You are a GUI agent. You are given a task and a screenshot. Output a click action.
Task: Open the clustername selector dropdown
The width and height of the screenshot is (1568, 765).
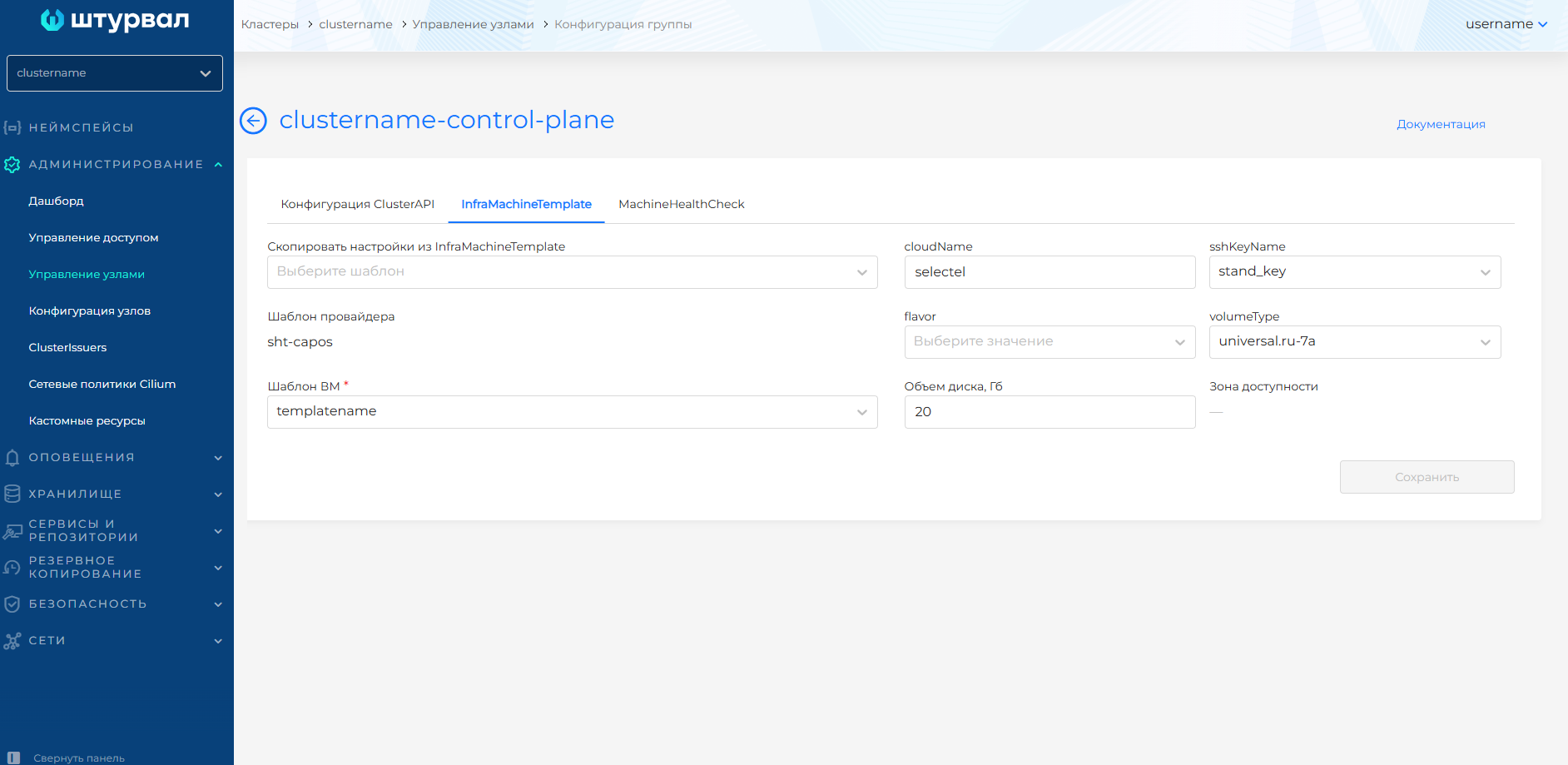[115, 73]
